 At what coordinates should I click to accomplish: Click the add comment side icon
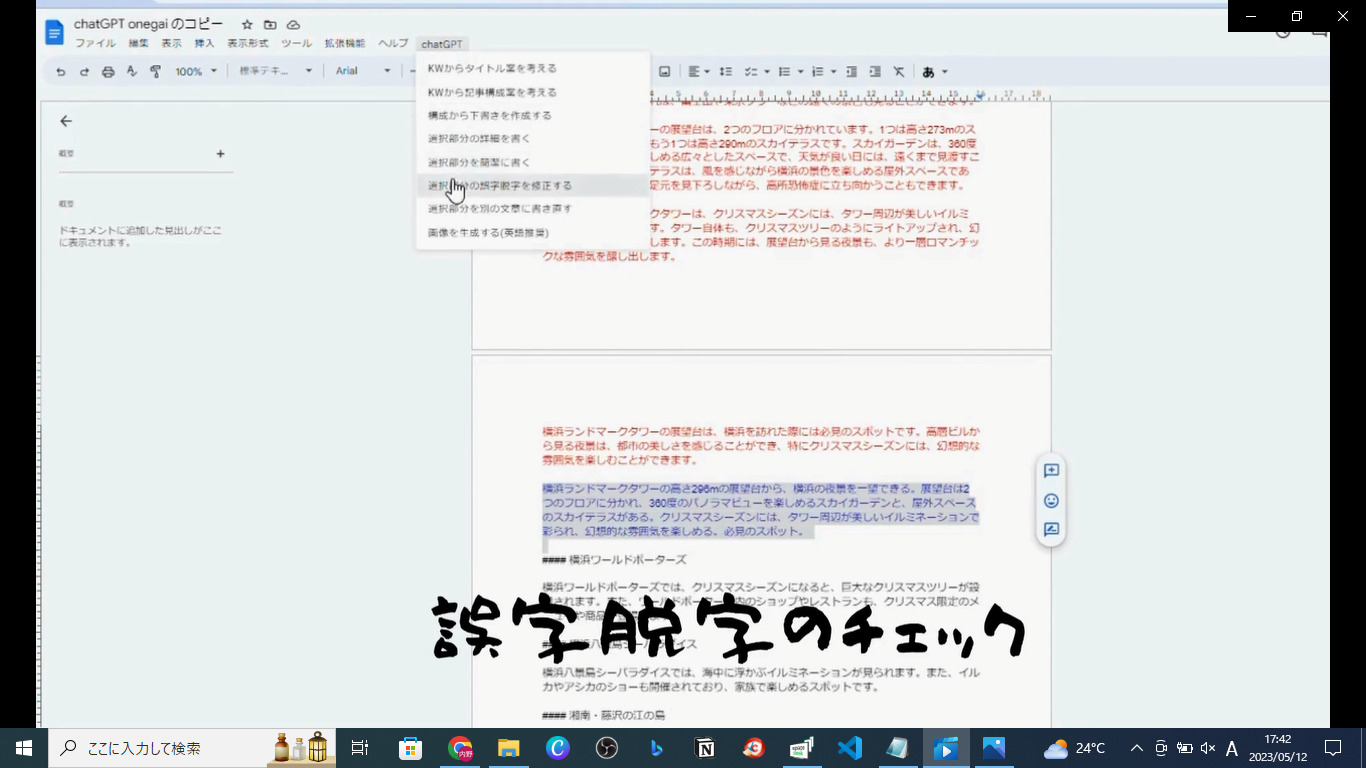pos(1051,470)
